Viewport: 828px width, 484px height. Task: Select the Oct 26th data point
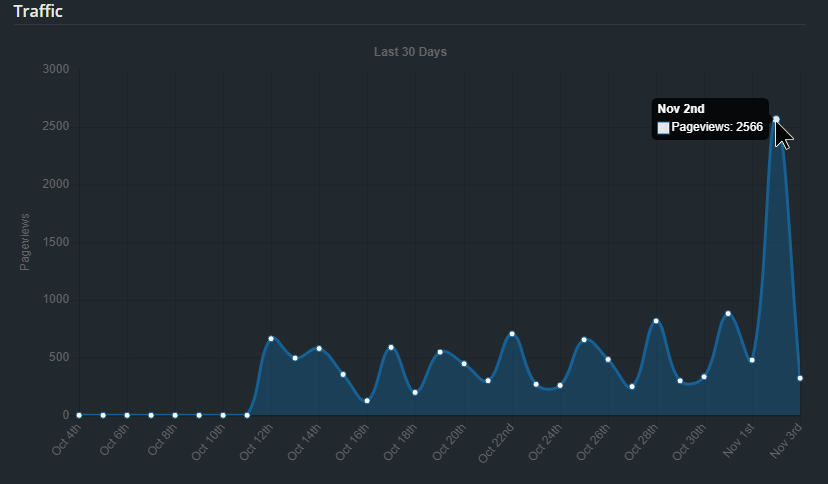608,359
